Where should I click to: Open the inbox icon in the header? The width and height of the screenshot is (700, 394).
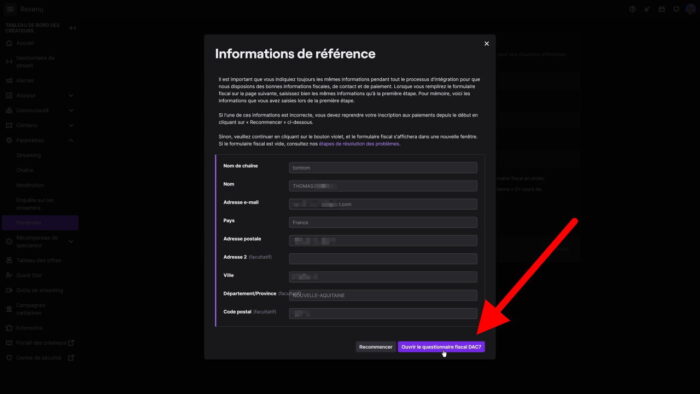point(662,9)
